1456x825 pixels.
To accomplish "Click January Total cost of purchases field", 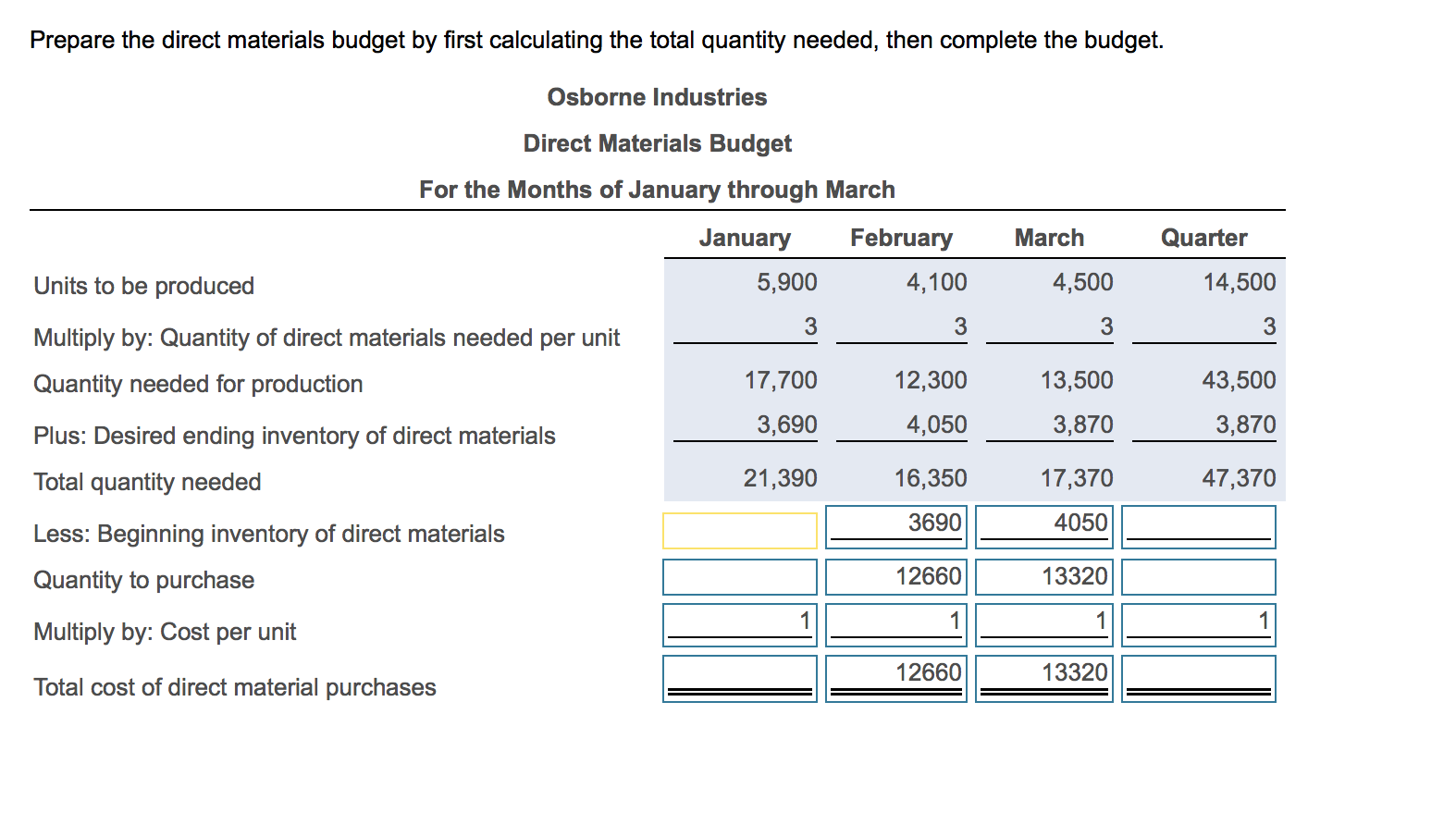I will coord(740,679).
